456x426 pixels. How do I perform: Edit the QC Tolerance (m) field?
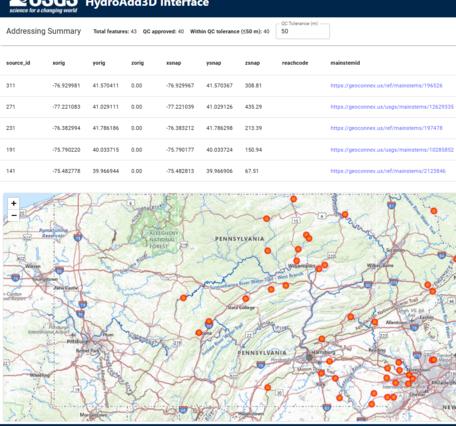coord(303,31)
